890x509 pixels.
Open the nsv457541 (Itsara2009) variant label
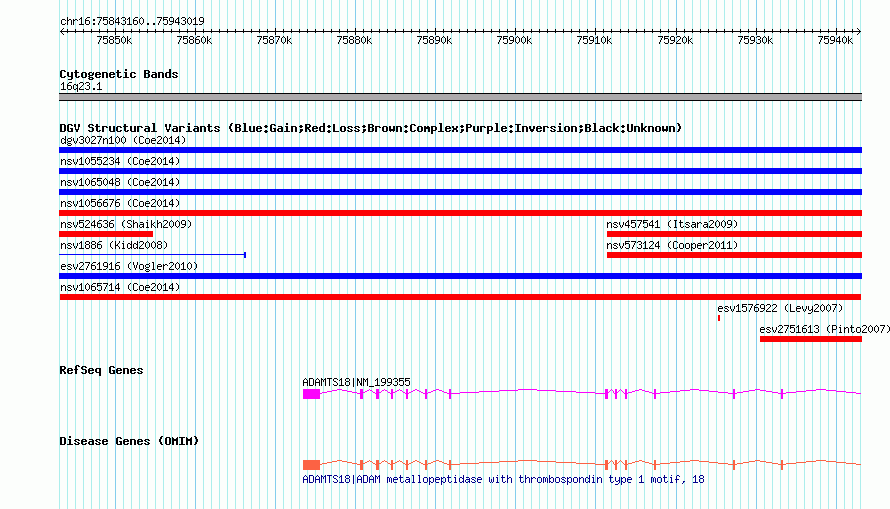pos(672,224)
